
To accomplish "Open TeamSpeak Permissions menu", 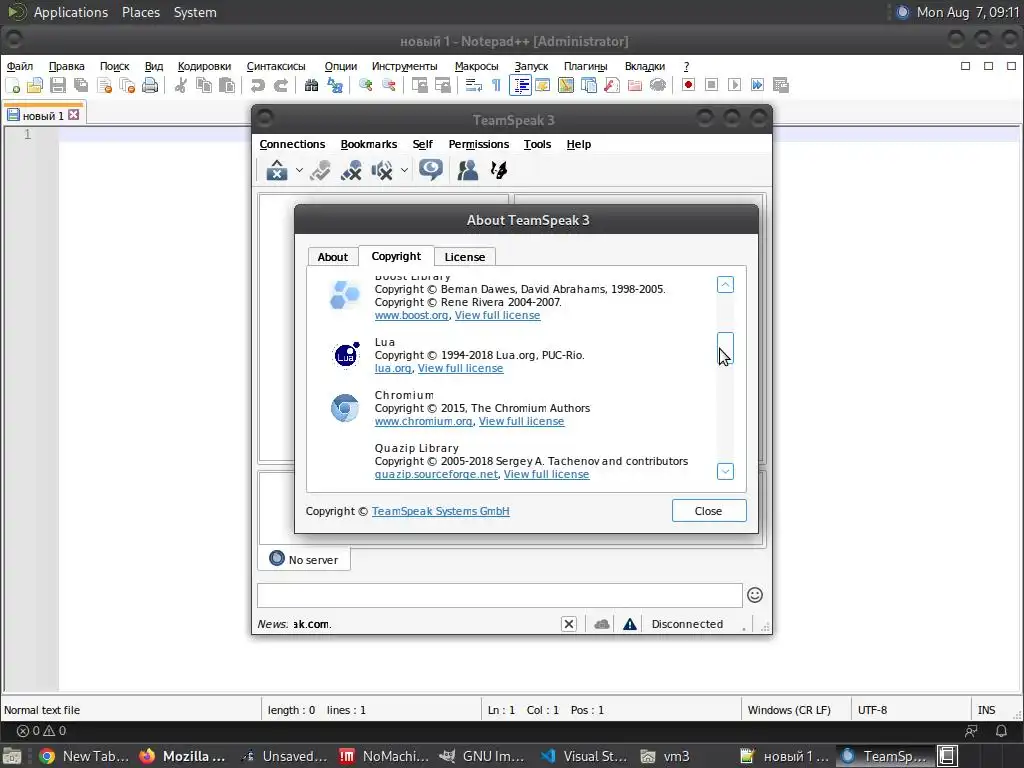I will (479, 144).
